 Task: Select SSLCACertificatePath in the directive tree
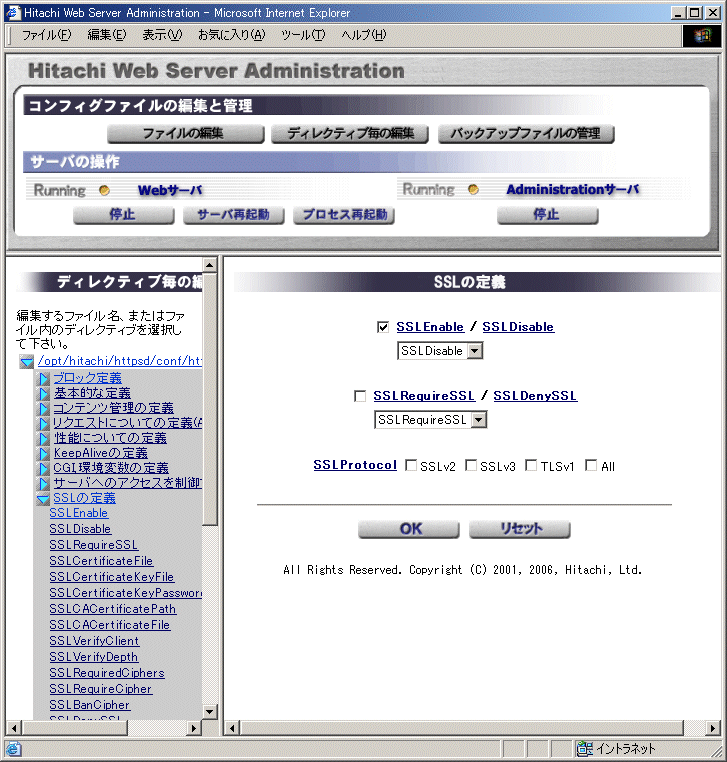coord(113,609)
